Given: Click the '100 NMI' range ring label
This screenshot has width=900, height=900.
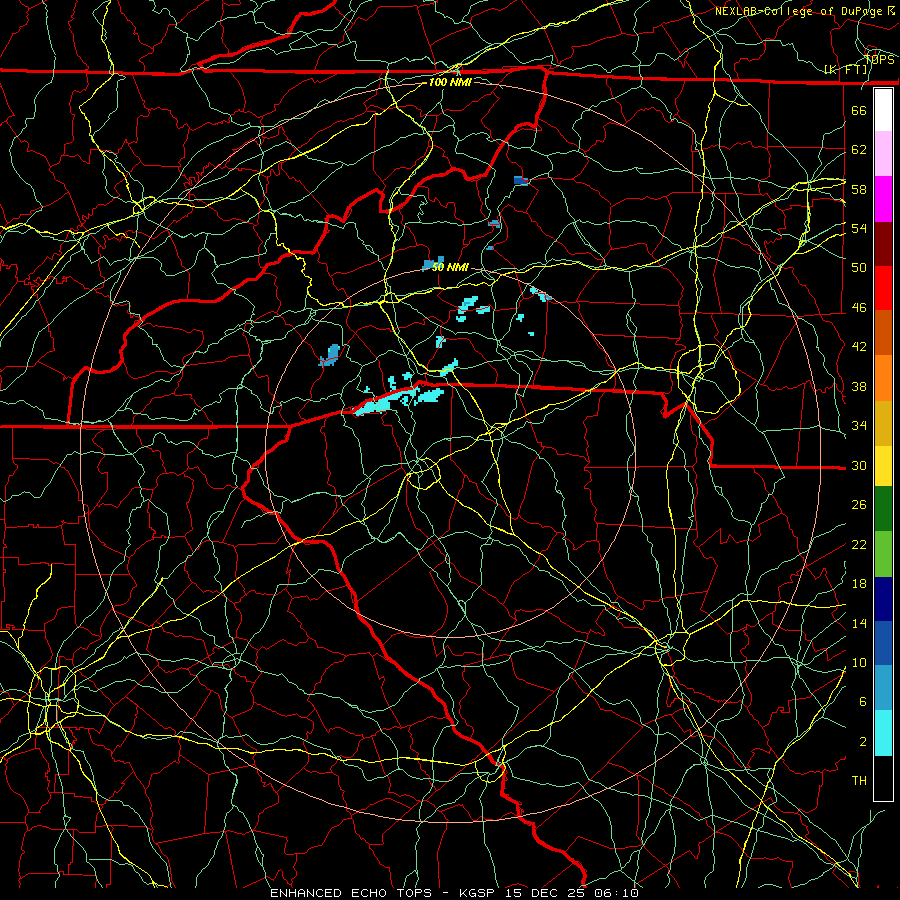Looking at the screenshot, I should pyautogui.click(x=450, y=82).
